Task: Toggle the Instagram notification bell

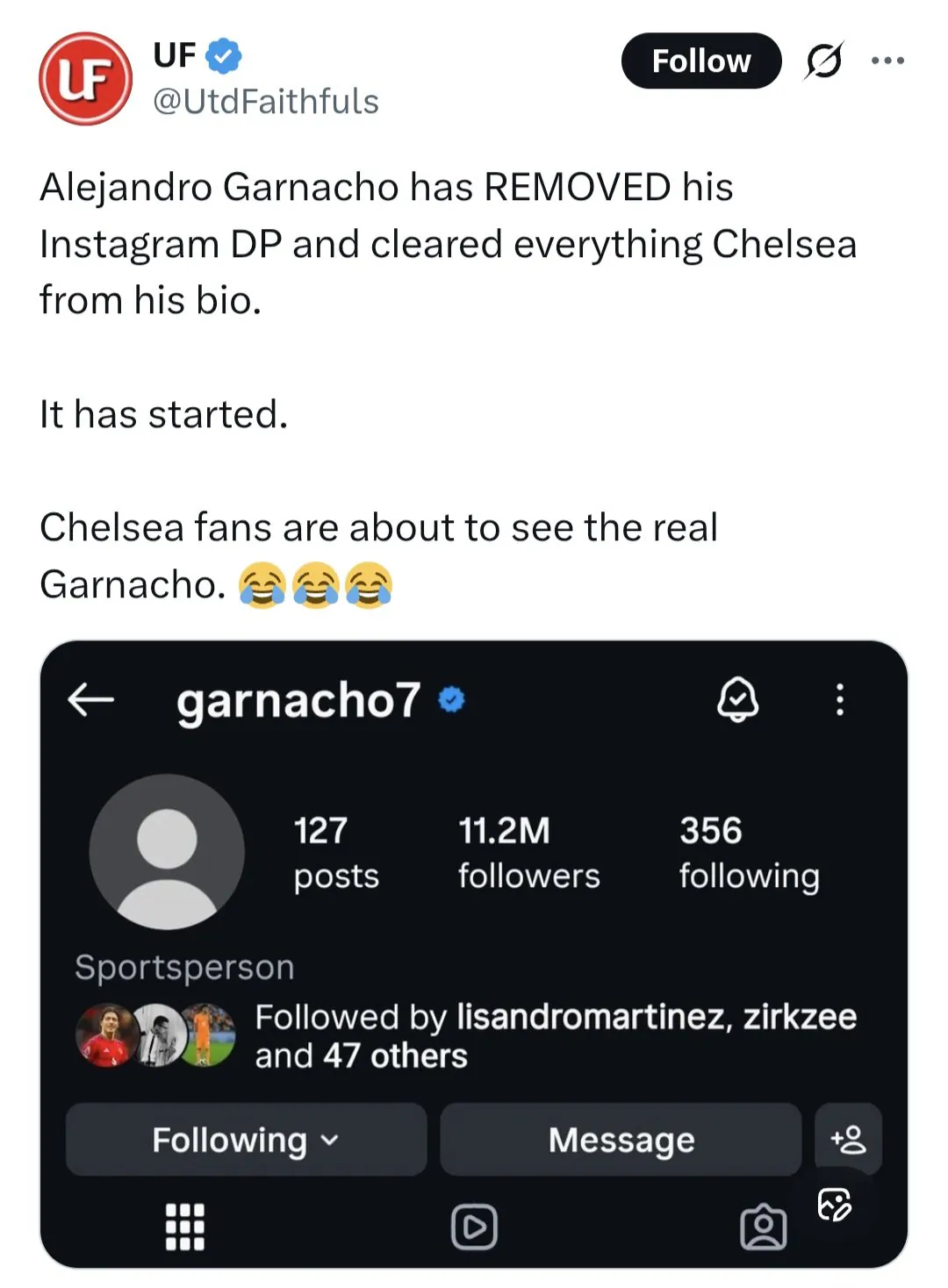Action: (x=738, y=699)
